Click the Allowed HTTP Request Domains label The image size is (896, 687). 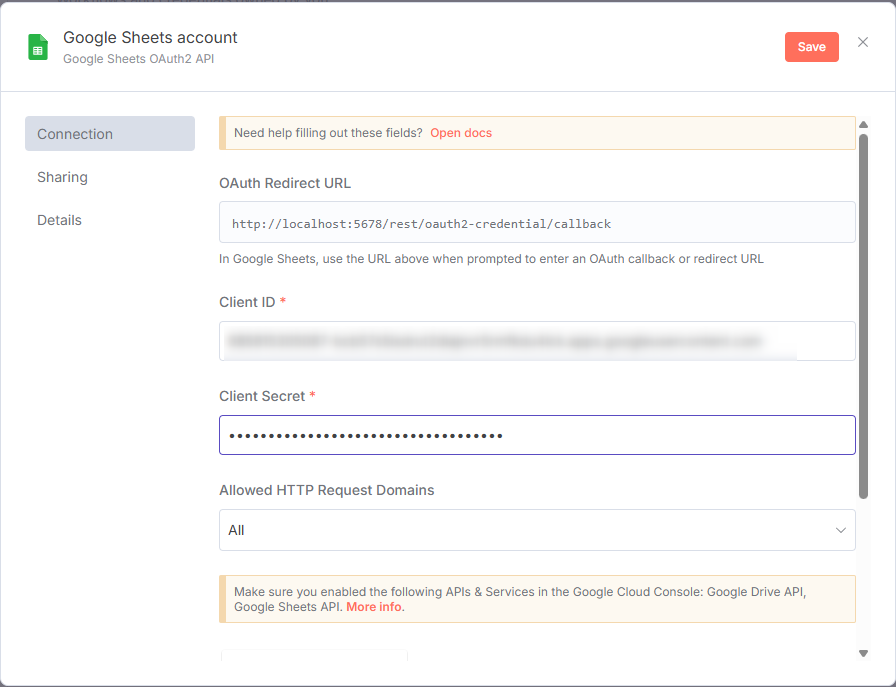click(327, 490)
